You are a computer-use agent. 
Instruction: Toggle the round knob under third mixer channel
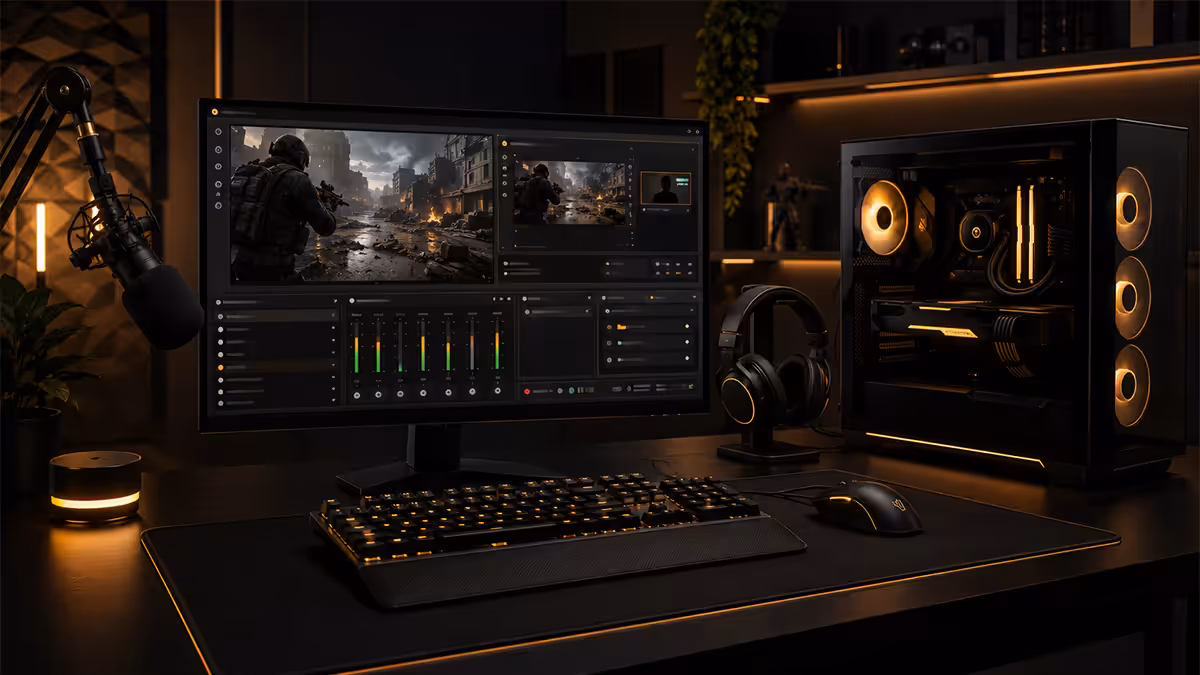click(400, 393)
